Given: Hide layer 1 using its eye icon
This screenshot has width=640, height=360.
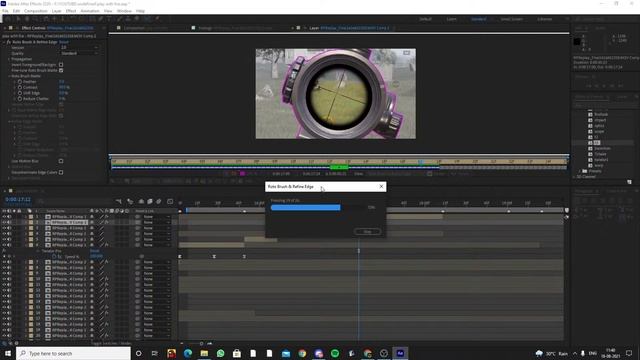Looking at the screenshot, I should click(4, 217).
